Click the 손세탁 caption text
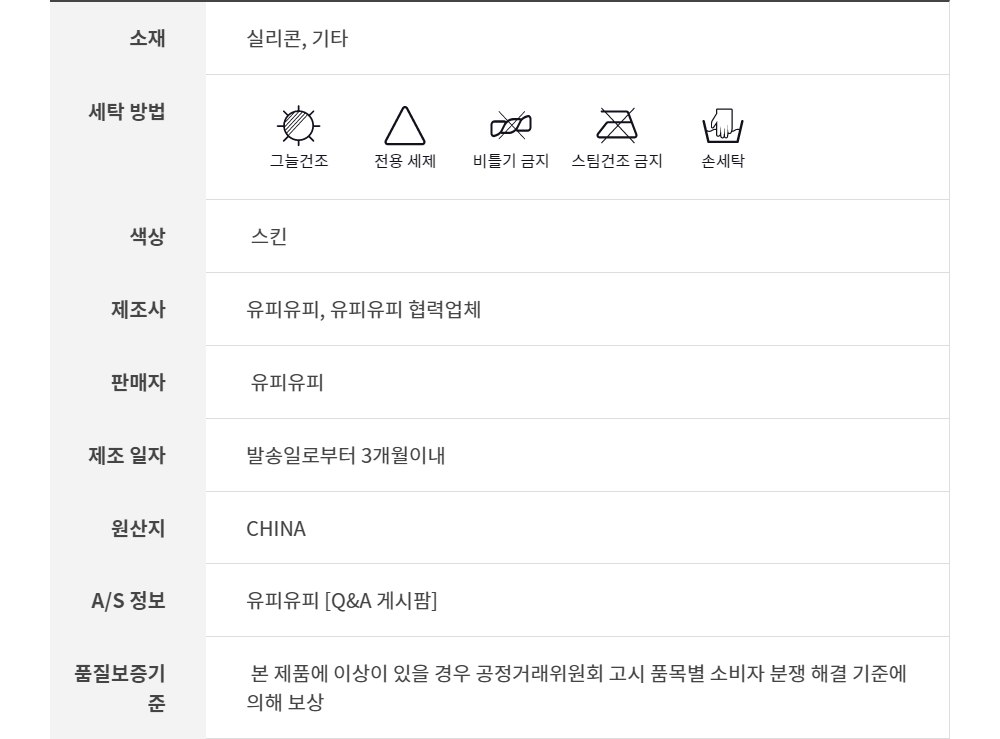The image size is (1000, 739). click(723, 161)
